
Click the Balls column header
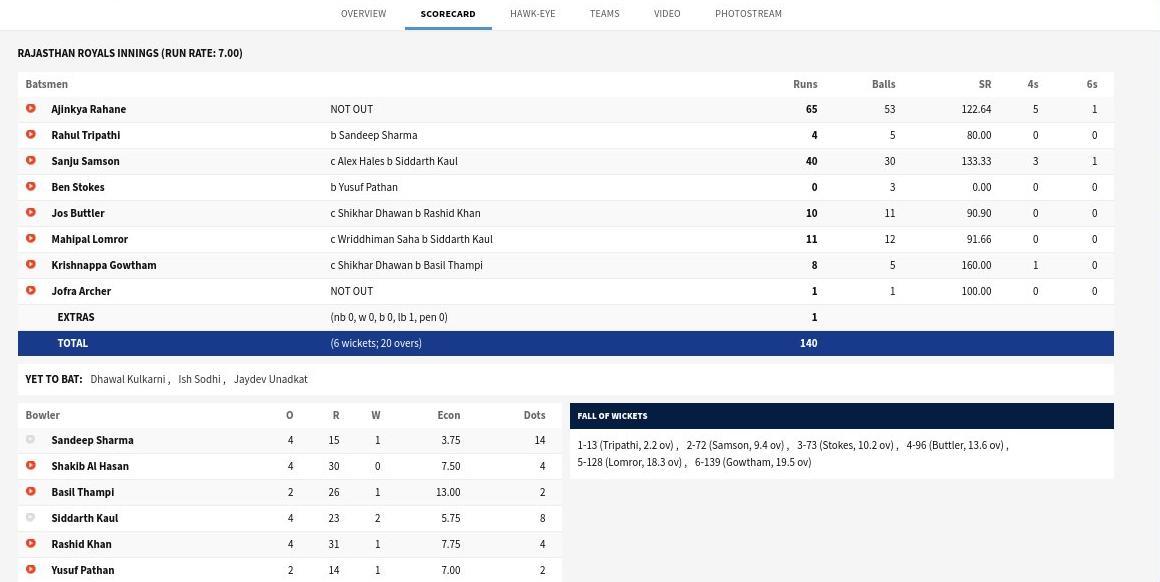point(883,84)
